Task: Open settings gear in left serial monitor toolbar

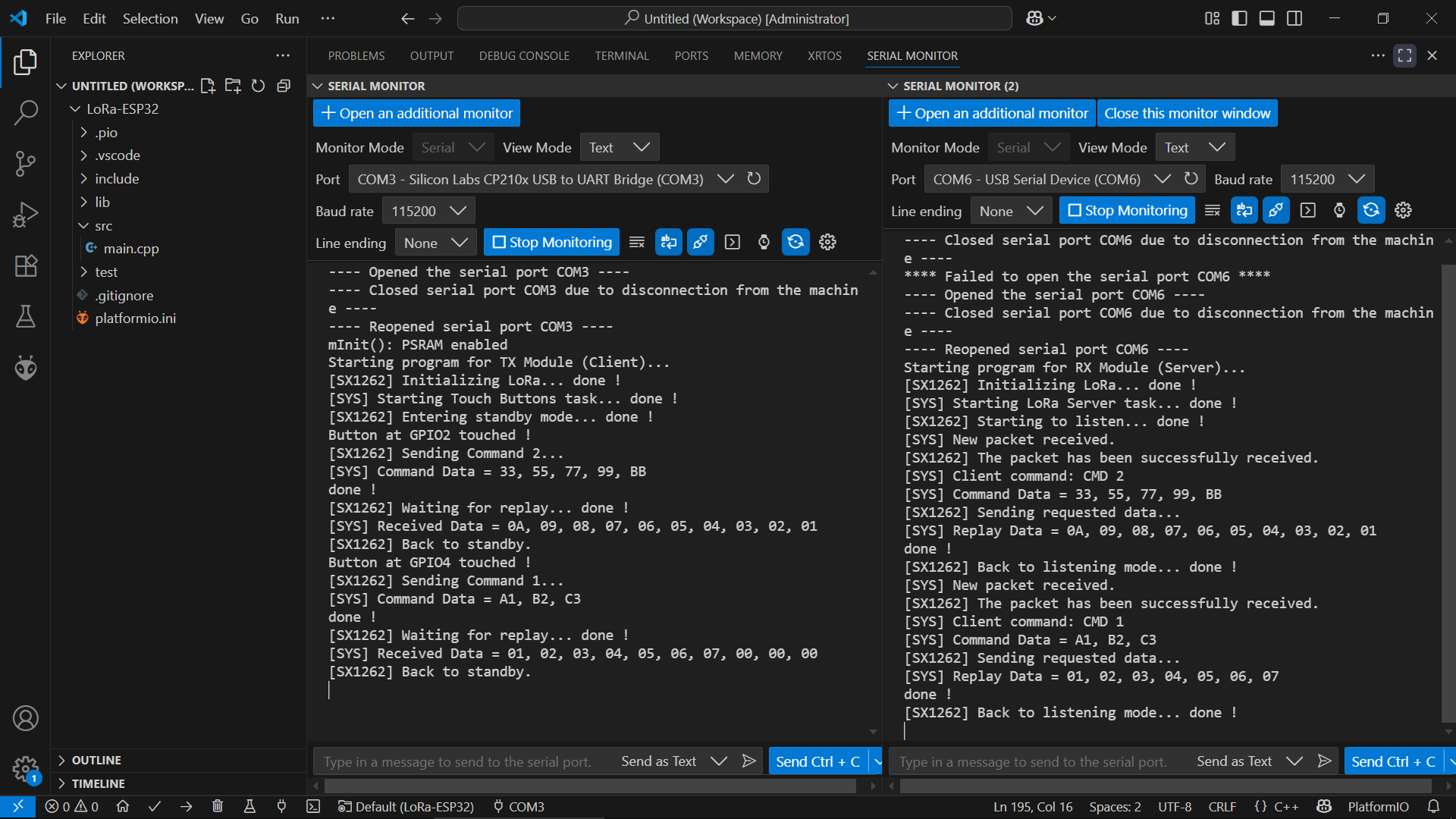Action: click(827, 242)
